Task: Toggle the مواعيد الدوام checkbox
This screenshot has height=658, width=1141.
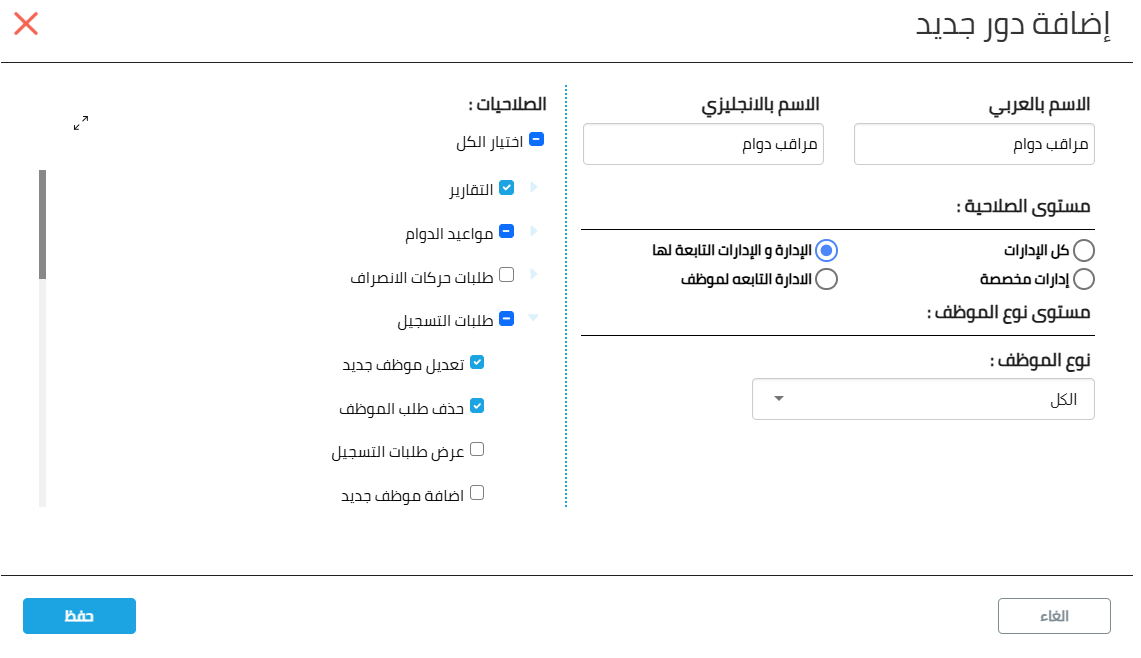Action: click(506, 231)
